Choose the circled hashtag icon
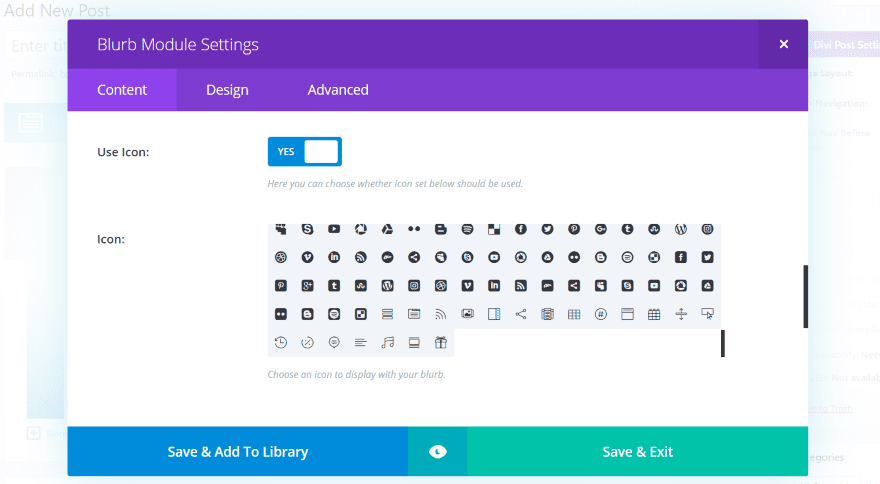 tap(601, 314)
